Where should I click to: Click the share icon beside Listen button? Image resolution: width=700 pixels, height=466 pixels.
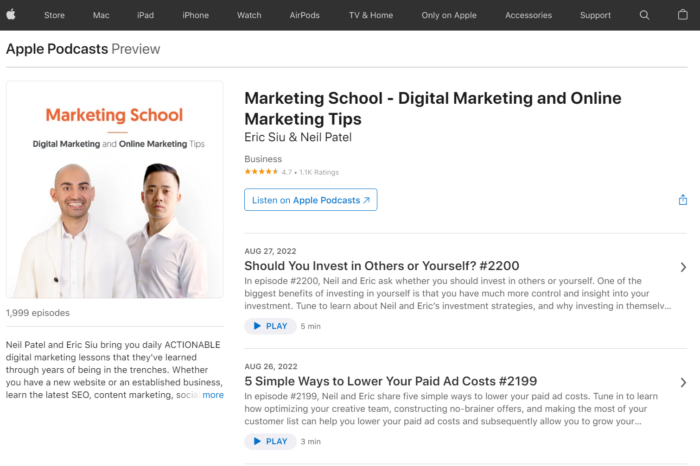pos(683,200)
